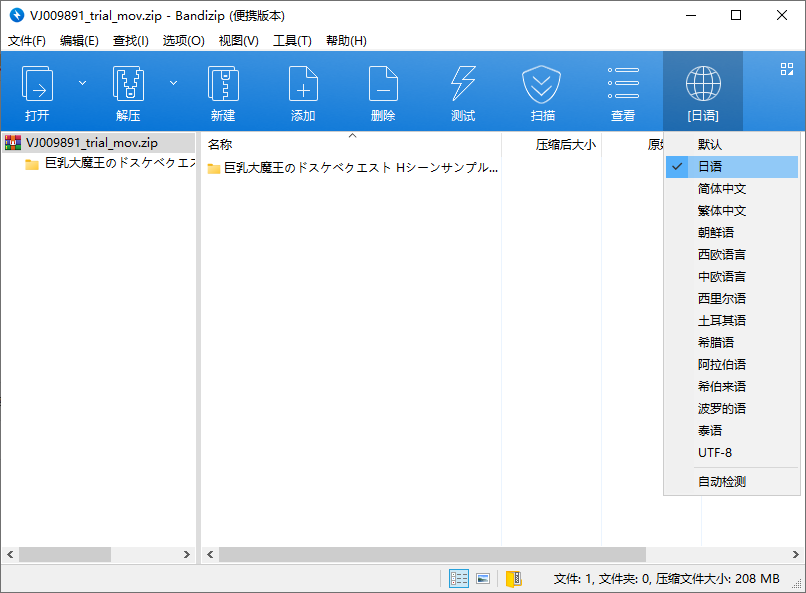806x593 pixels.
Task: Open the 查看 (View) list icon
Action: point(623,90)
